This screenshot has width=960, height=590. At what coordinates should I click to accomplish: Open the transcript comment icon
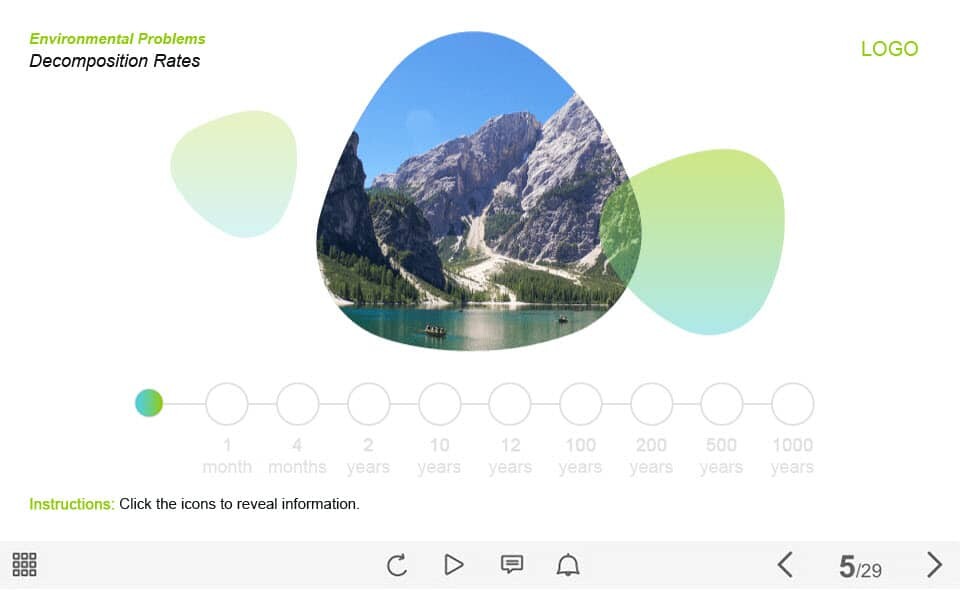click(x=512, y=564)
